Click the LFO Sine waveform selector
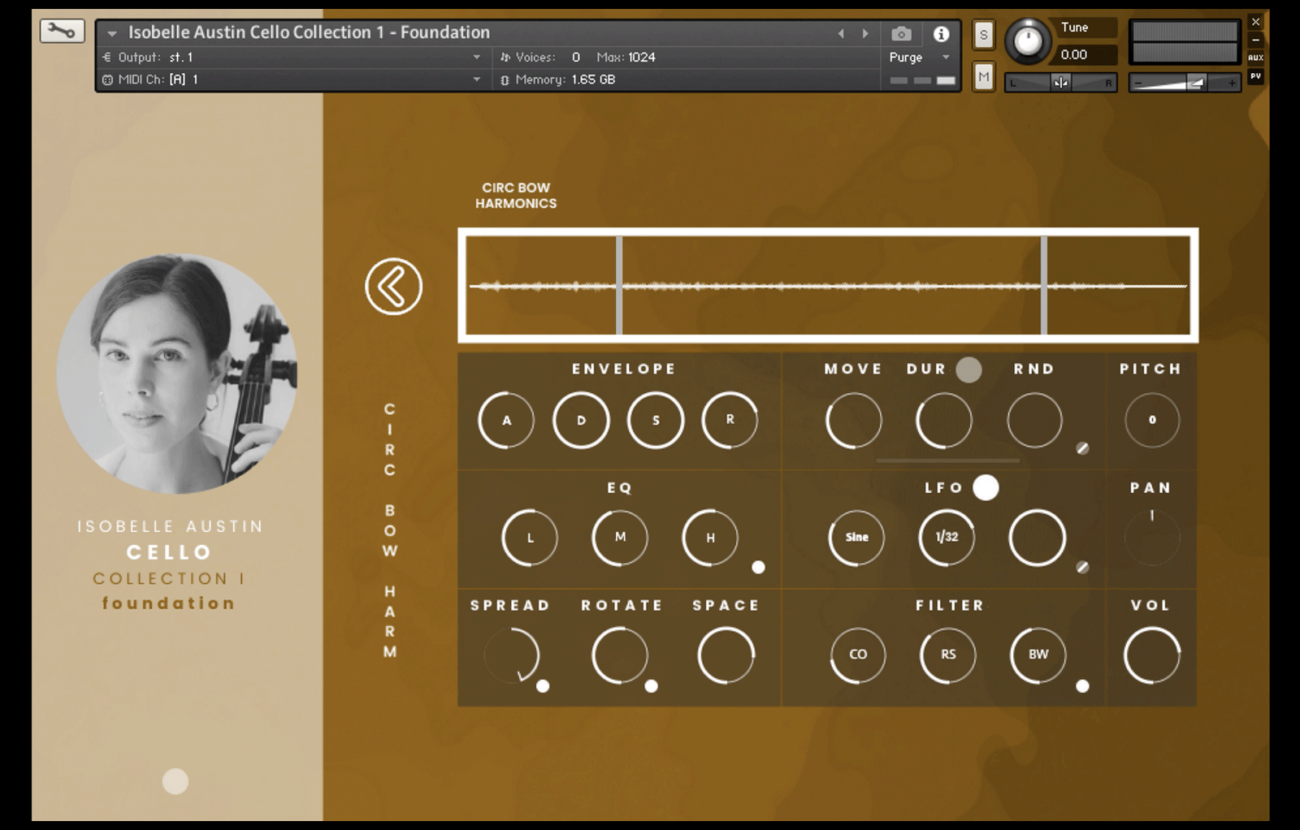The image size is (1300, 830). [x=857, y=537]
